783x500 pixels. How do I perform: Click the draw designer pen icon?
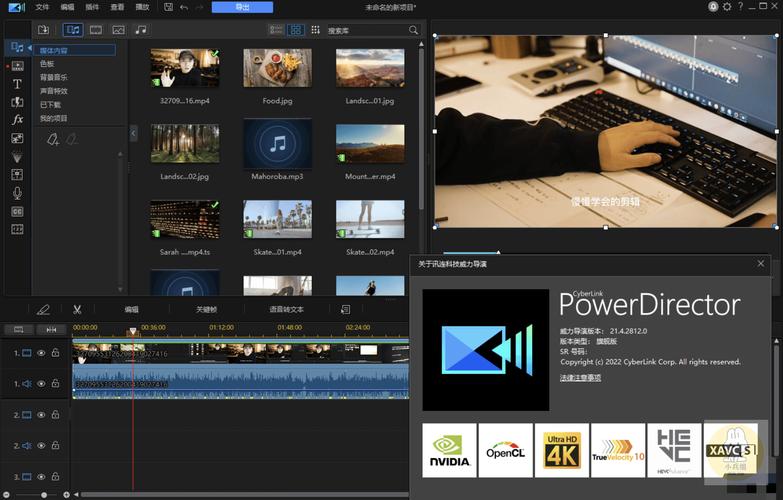pos(43,310)
